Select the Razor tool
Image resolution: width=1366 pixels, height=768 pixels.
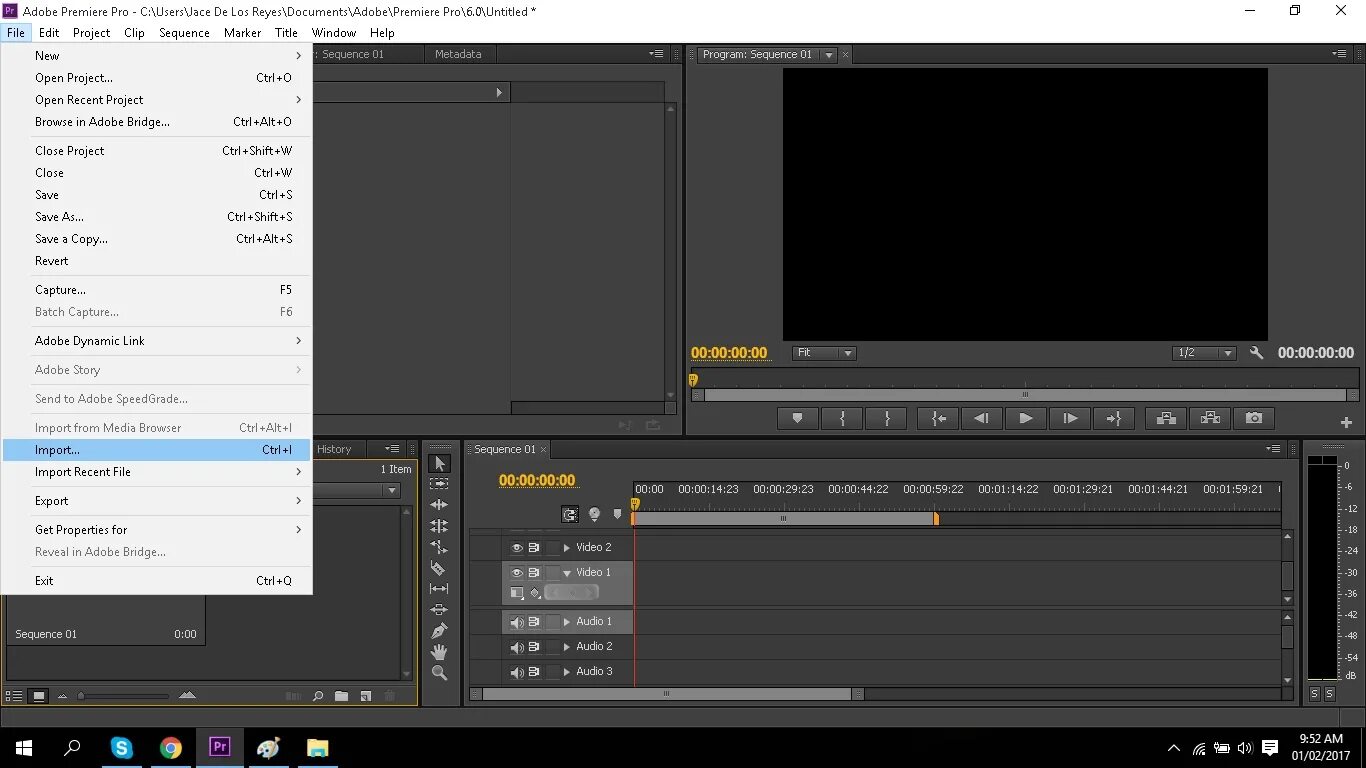(x=439, y=568)
